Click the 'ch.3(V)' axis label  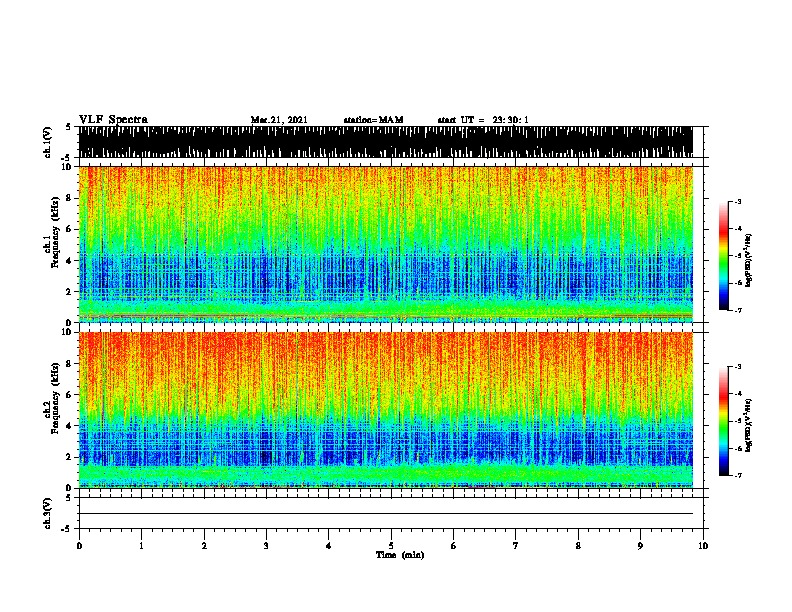click(47, 513)
